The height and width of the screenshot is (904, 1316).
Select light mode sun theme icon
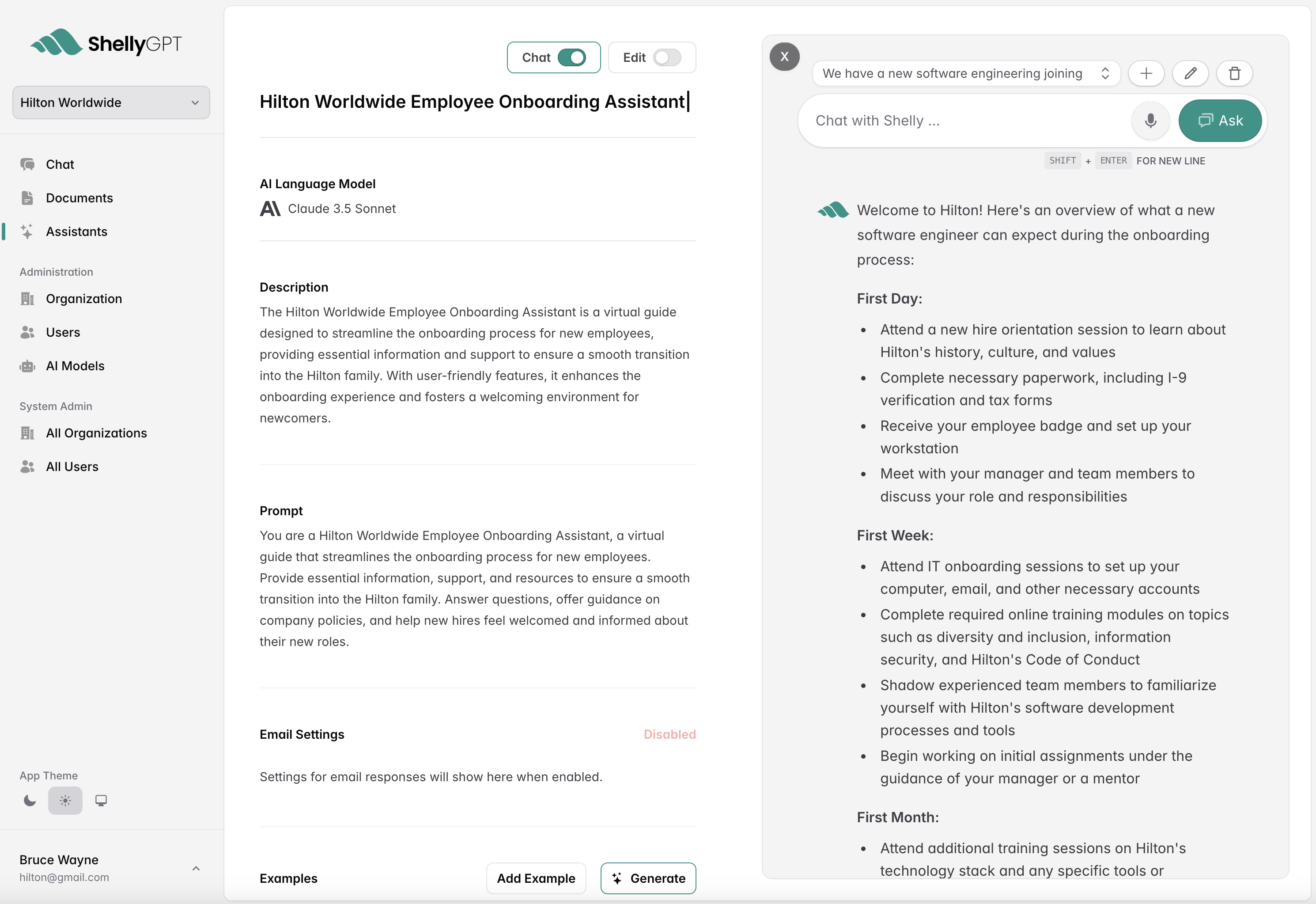(65, 800)
